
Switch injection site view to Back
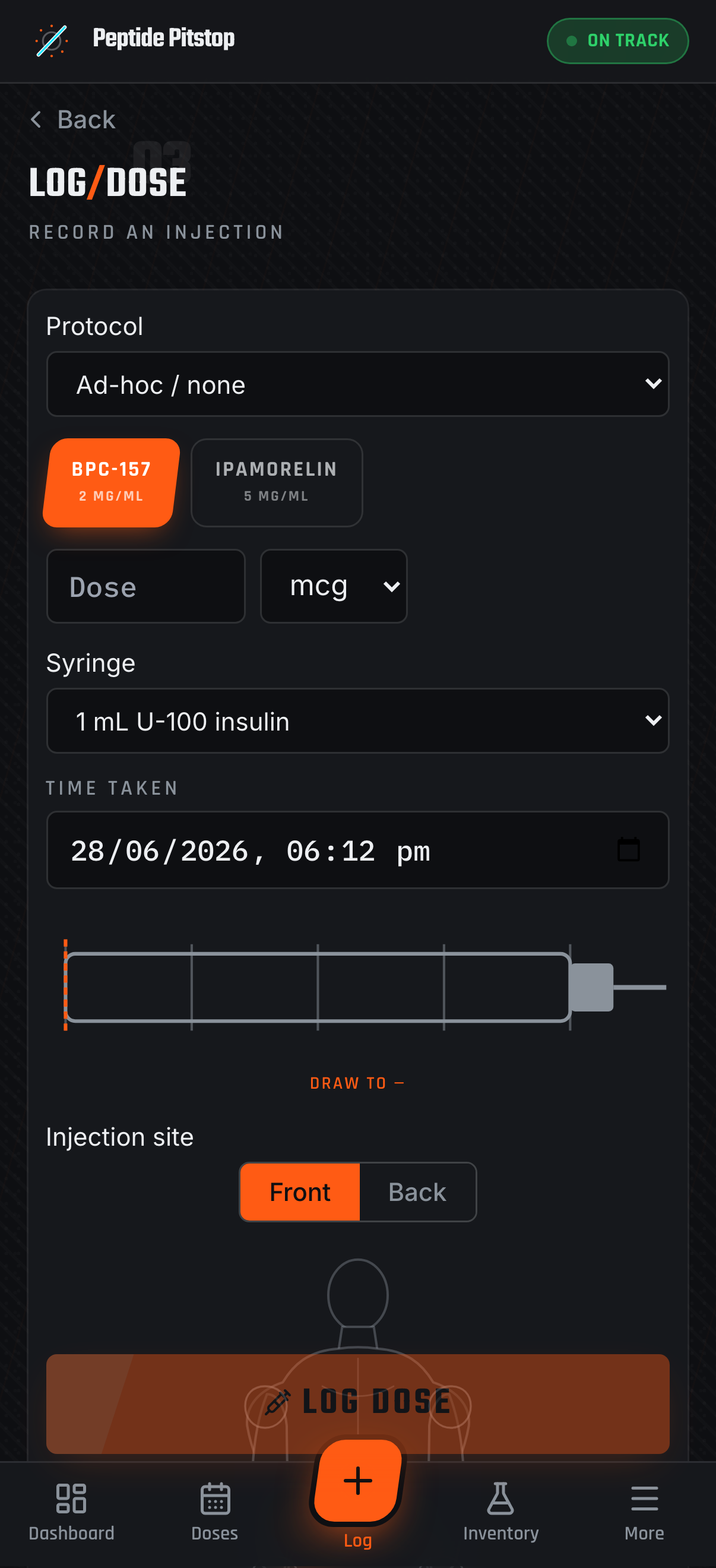click(x=417, y=1192)
